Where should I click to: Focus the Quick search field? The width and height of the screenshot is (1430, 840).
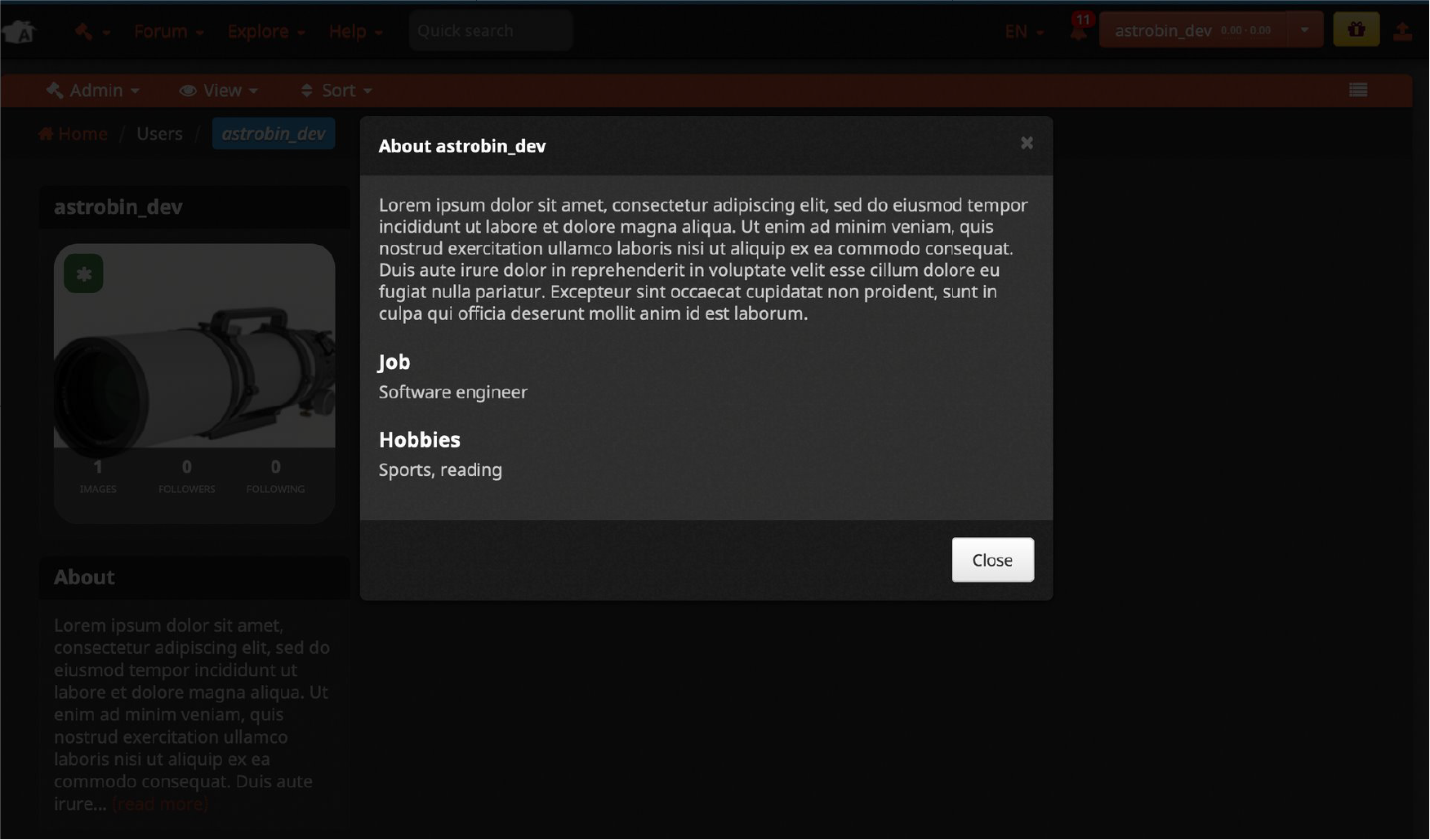[490, 31]
